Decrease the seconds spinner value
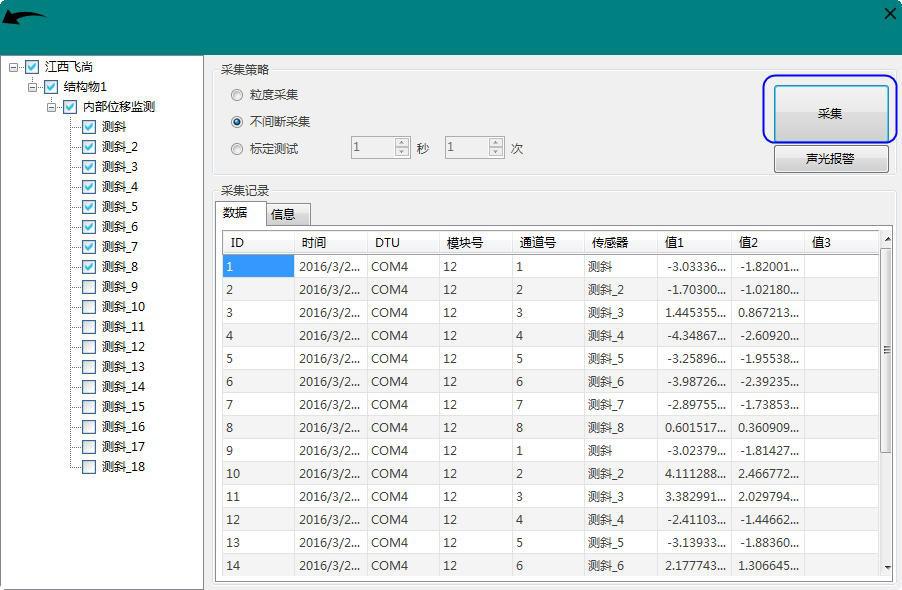The image size is (902, 590). [x=402, y=152]
